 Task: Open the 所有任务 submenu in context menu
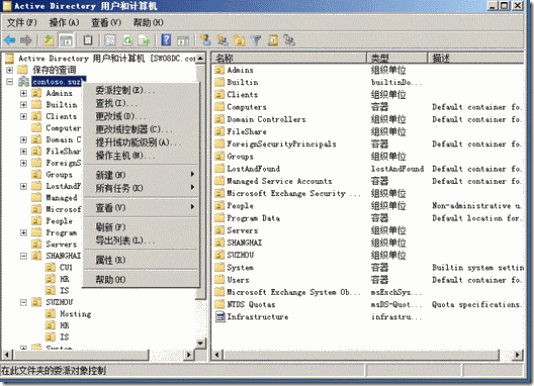coord(141,188)
